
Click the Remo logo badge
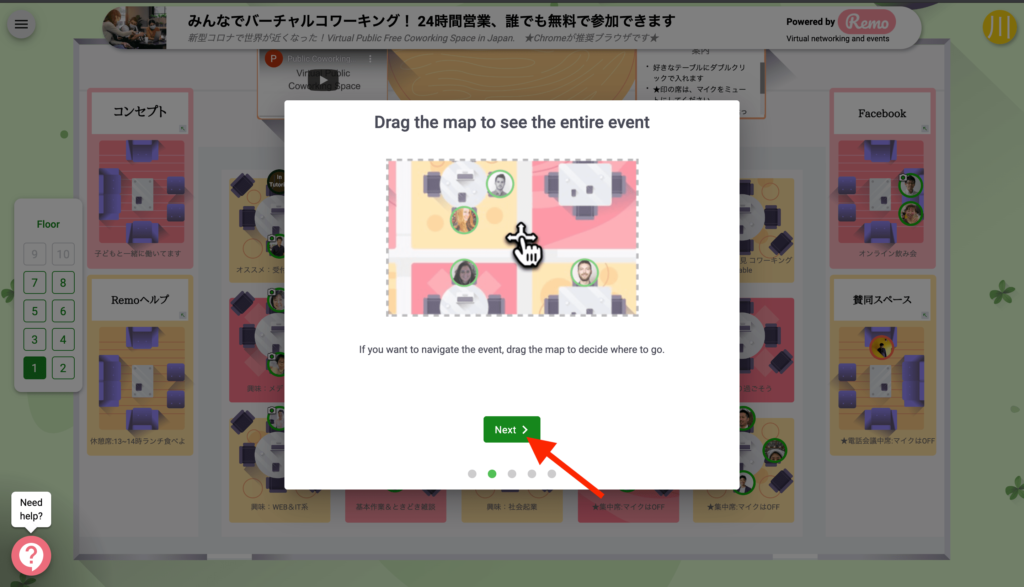867,22
